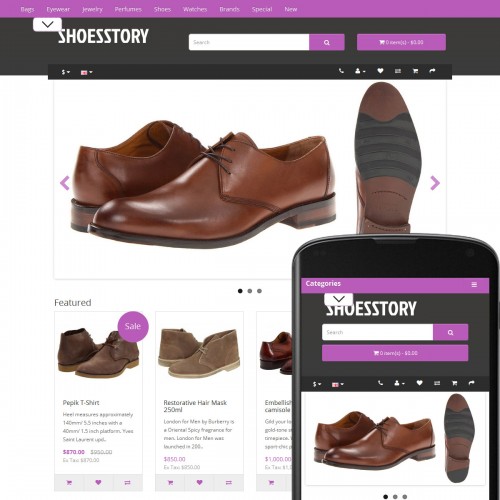Open the Watches menu item
This screenshot has width=500, height=500.
[x=195, y=9]
